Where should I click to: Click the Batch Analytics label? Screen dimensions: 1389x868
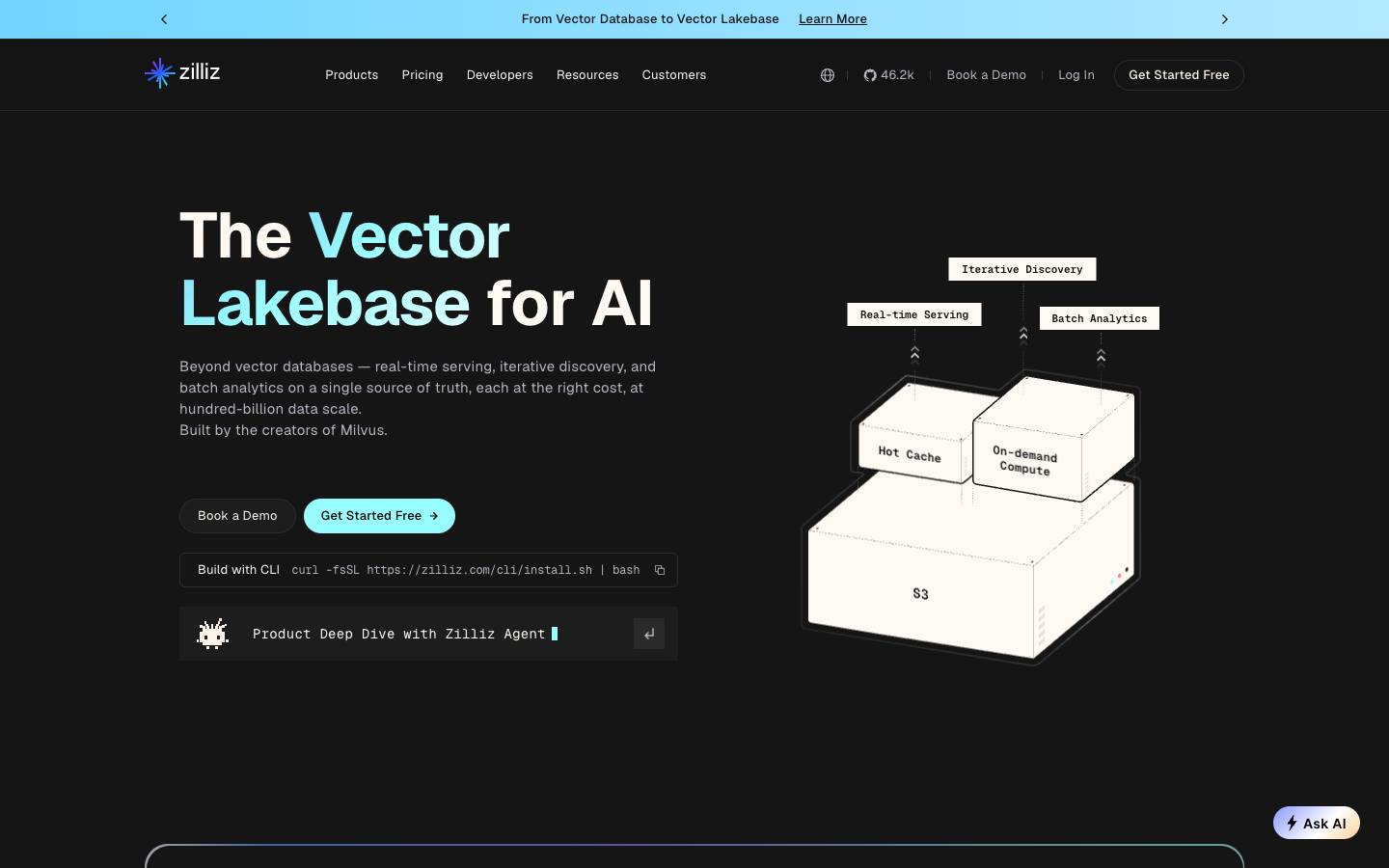1100,318
